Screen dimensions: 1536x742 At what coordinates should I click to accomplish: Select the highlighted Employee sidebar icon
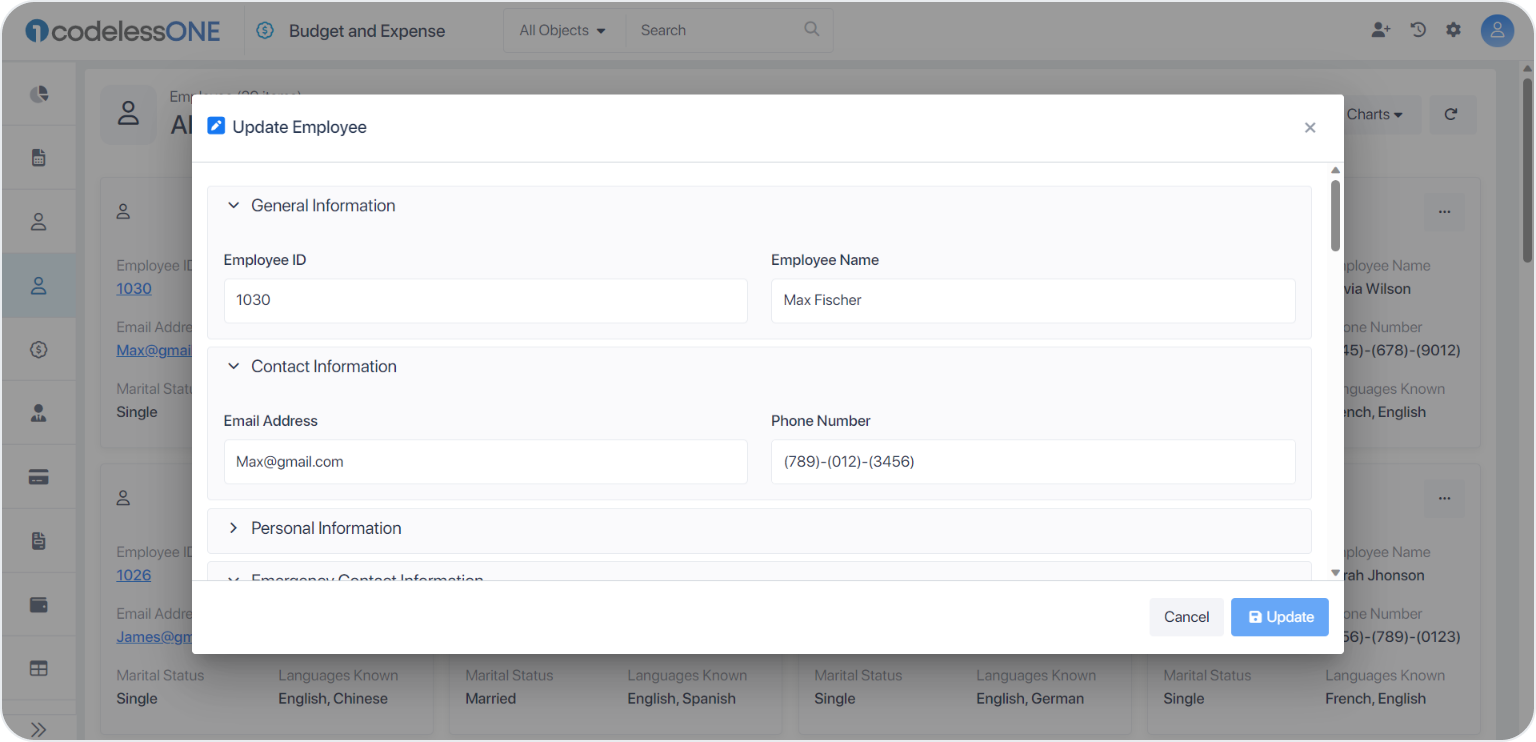39,286
